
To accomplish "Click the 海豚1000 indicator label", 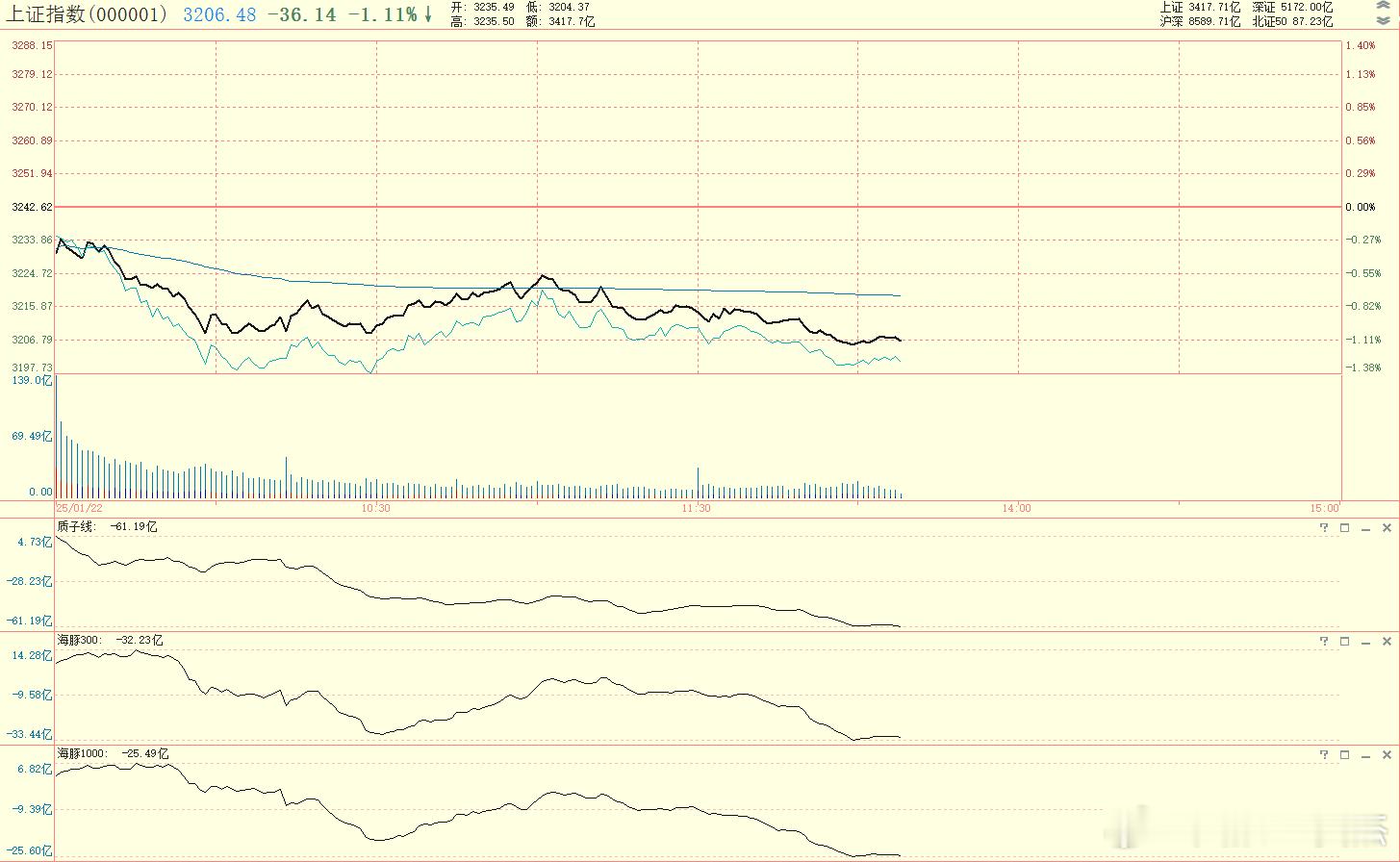I will click(x=83, y=753).
